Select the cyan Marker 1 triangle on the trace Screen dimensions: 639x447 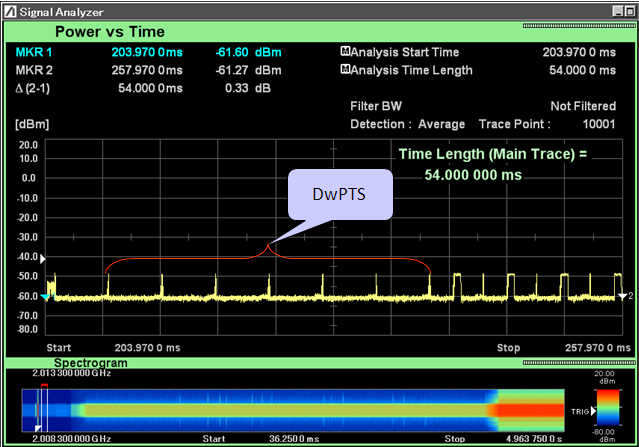tap(45, 297)
